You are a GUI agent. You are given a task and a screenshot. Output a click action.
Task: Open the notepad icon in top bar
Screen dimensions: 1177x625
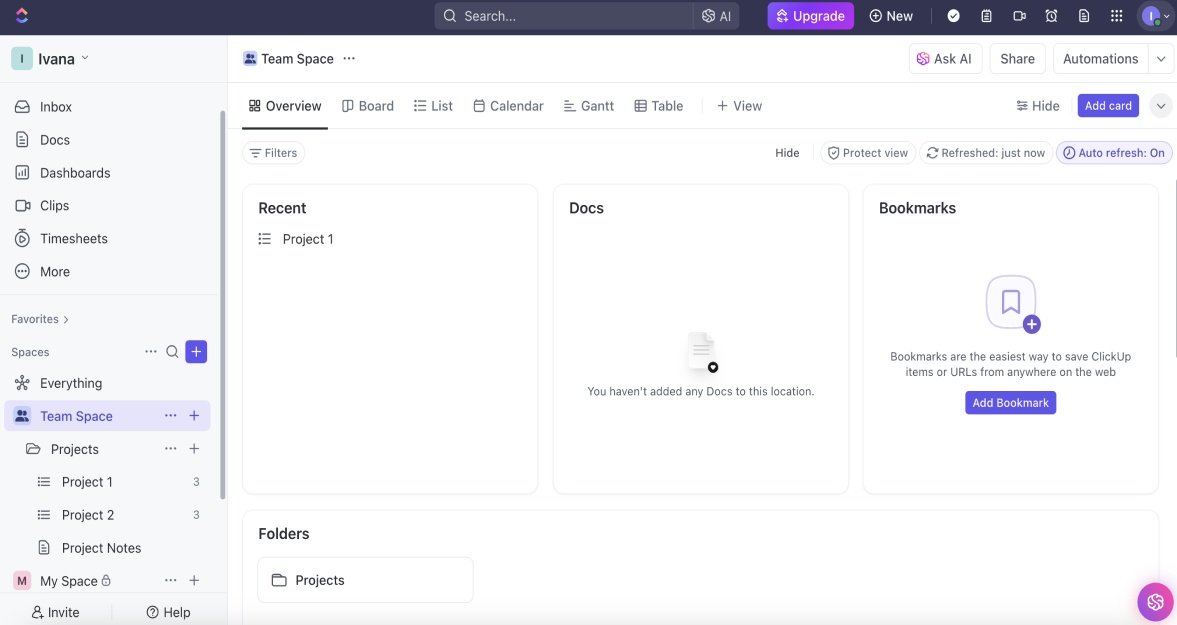(986, 16)
